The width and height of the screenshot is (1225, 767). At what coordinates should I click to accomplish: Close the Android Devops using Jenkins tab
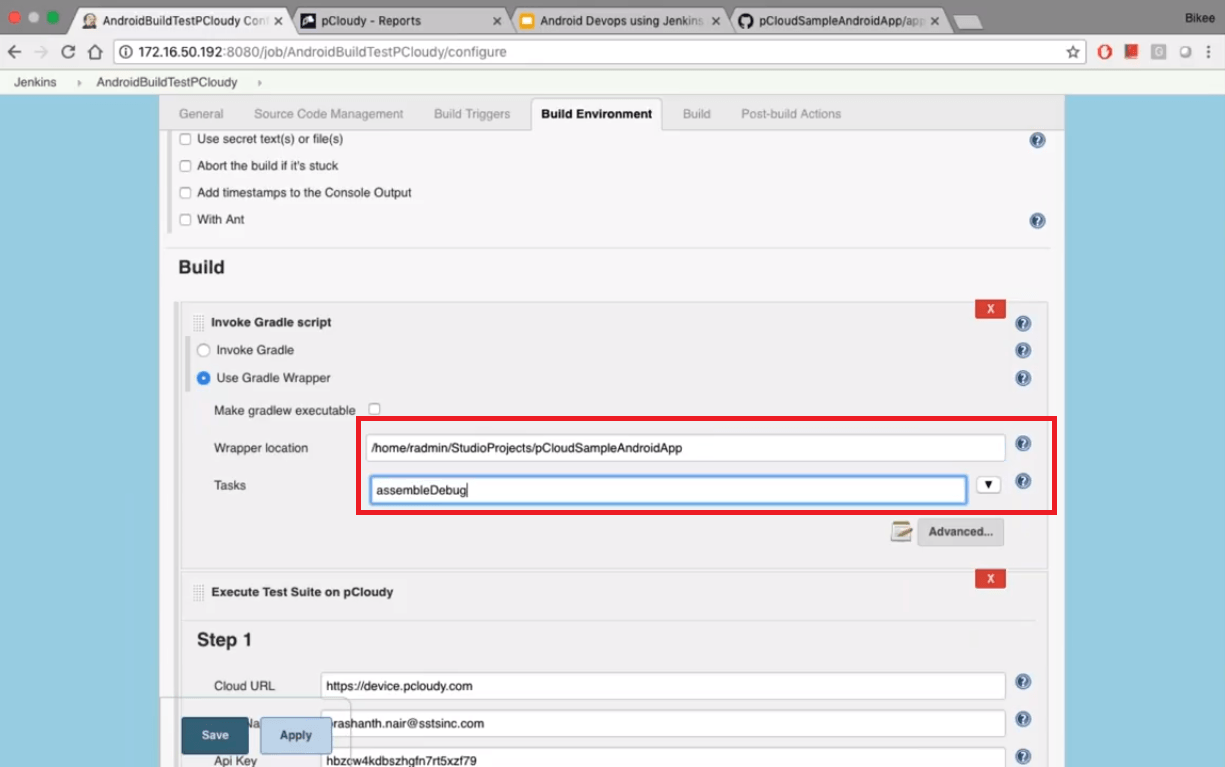click(715, 21)
